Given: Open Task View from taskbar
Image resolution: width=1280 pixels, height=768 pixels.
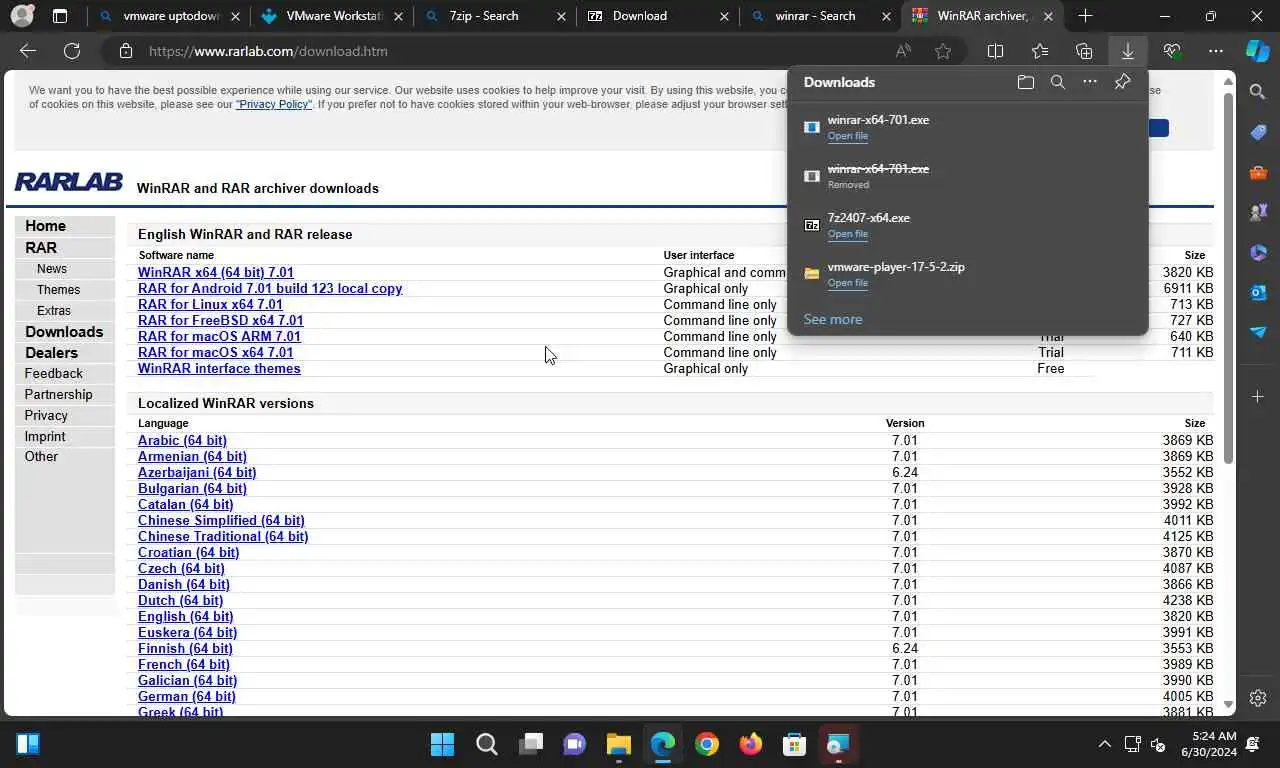Looking at the screenshot, I should pos(530,744).
